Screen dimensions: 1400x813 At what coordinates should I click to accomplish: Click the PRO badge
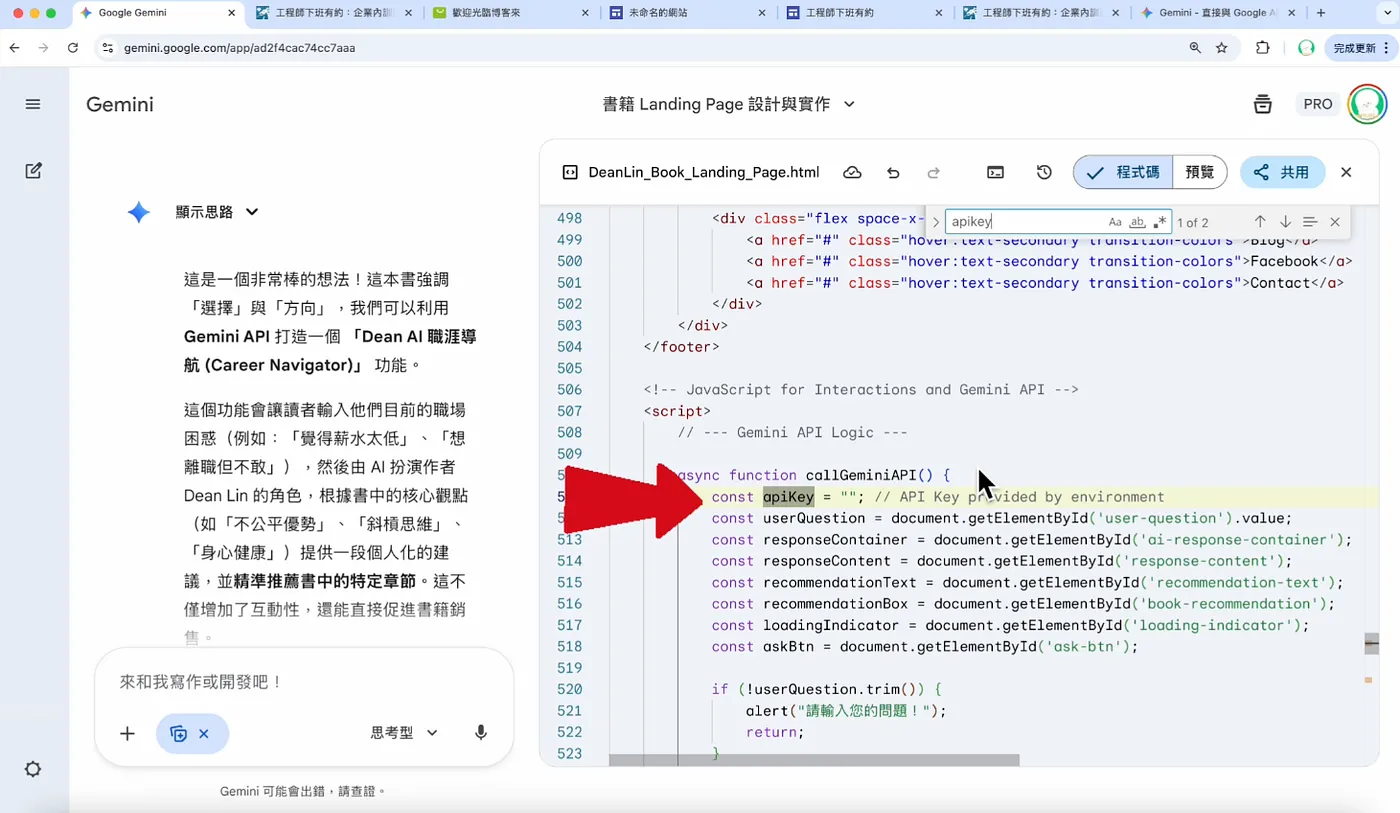[1318, 104]
